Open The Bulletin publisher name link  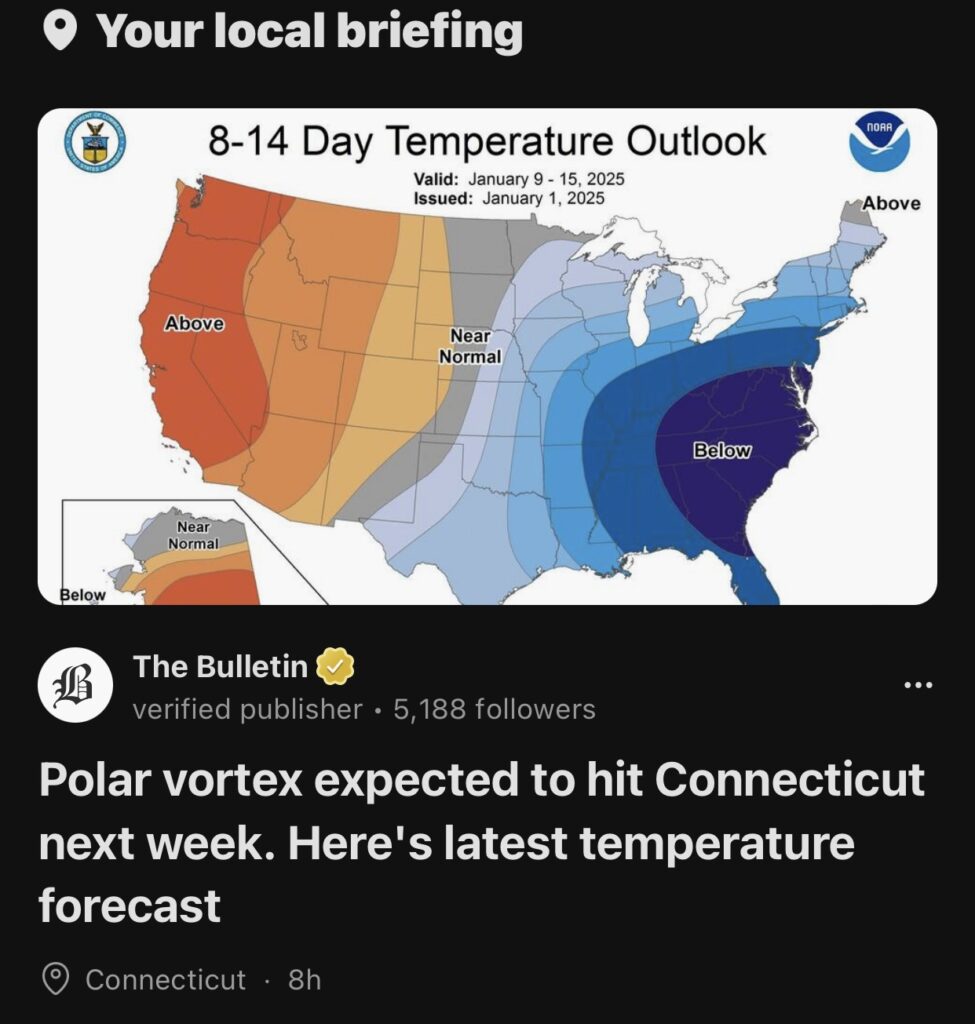coord(220,666)
